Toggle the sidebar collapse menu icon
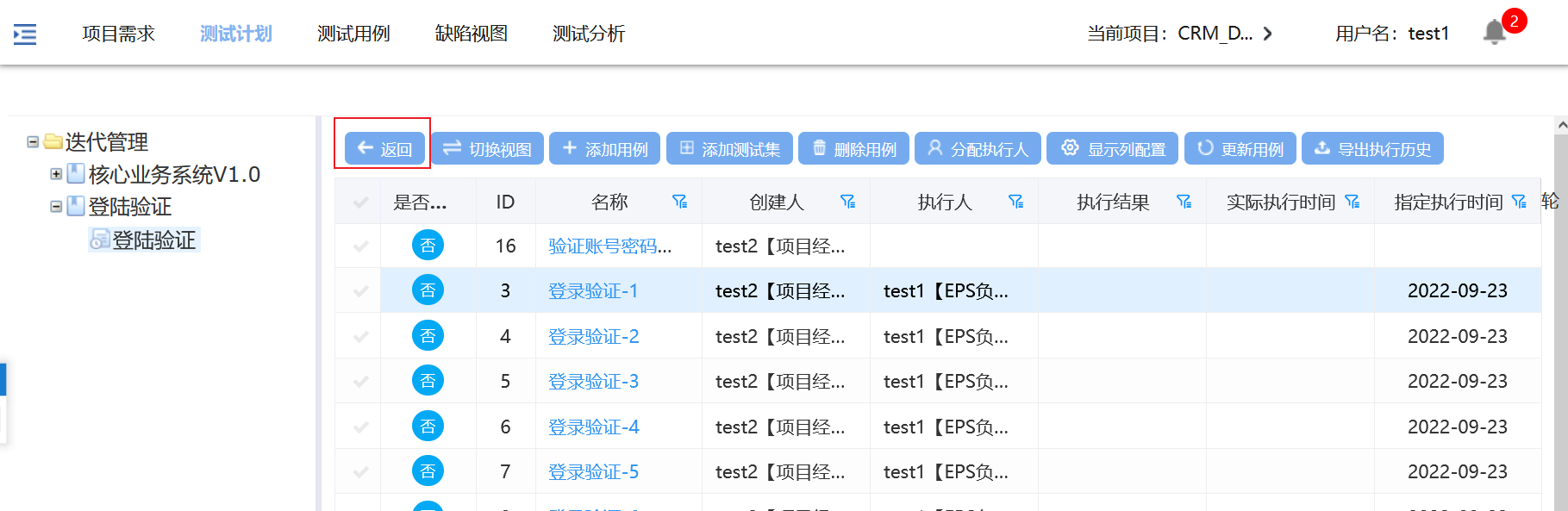1568x511 pixels. tap(25, 34)
